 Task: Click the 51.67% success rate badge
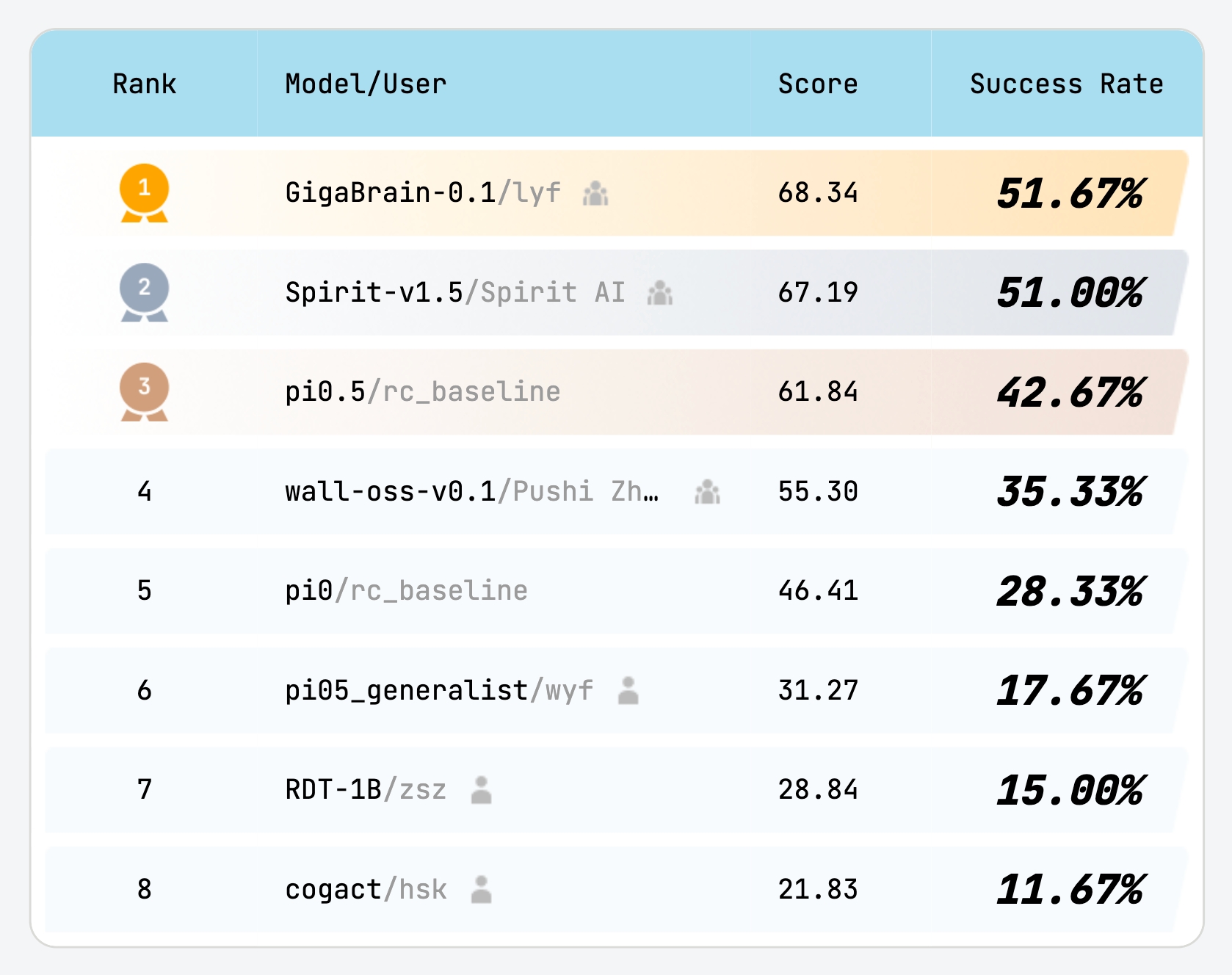tap(1071, 193)
